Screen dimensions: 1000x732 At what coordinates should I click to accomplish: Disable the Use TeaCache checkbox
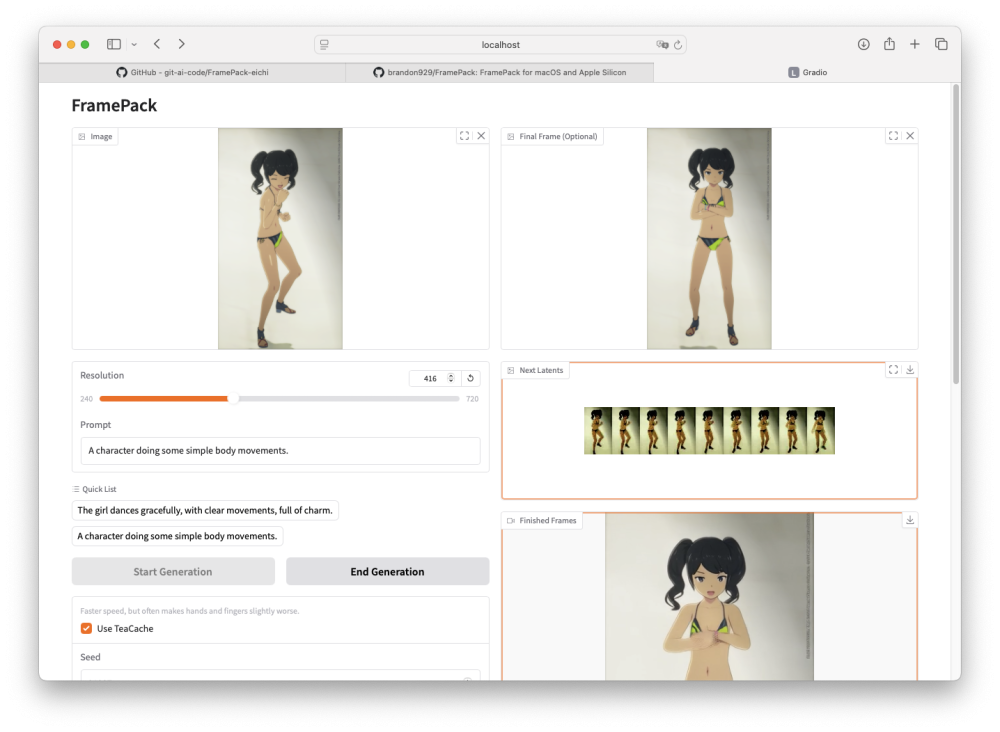tap(86, 629)
